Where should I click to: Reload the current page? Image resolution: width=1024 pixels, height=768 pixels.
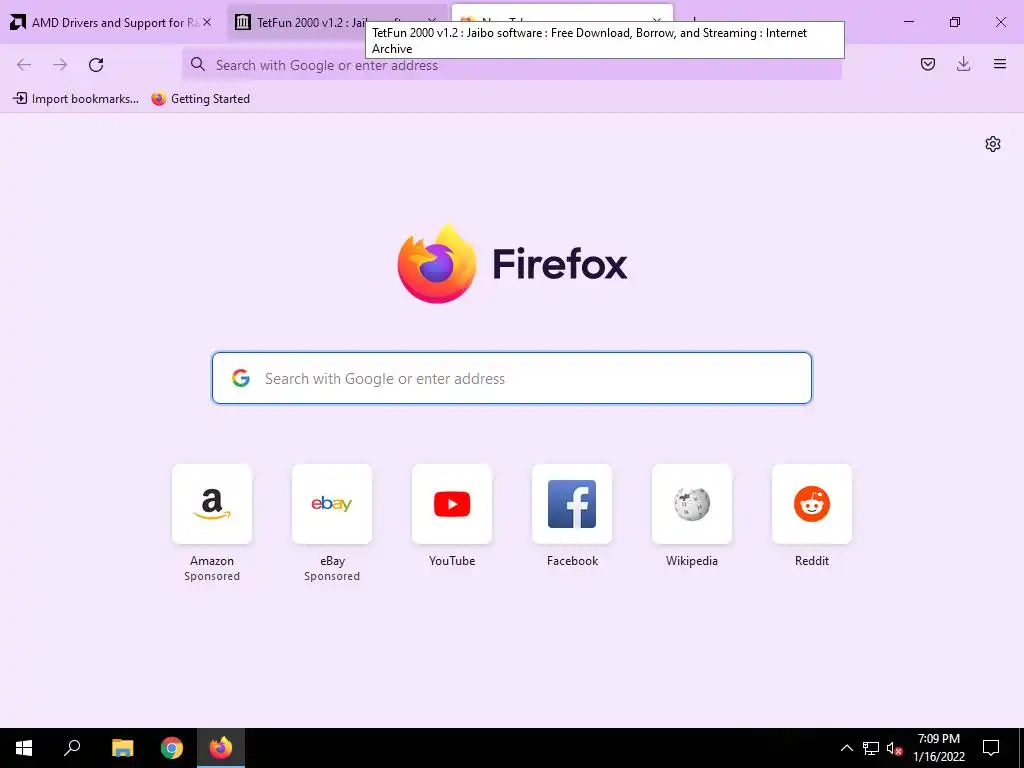[96, 65]
